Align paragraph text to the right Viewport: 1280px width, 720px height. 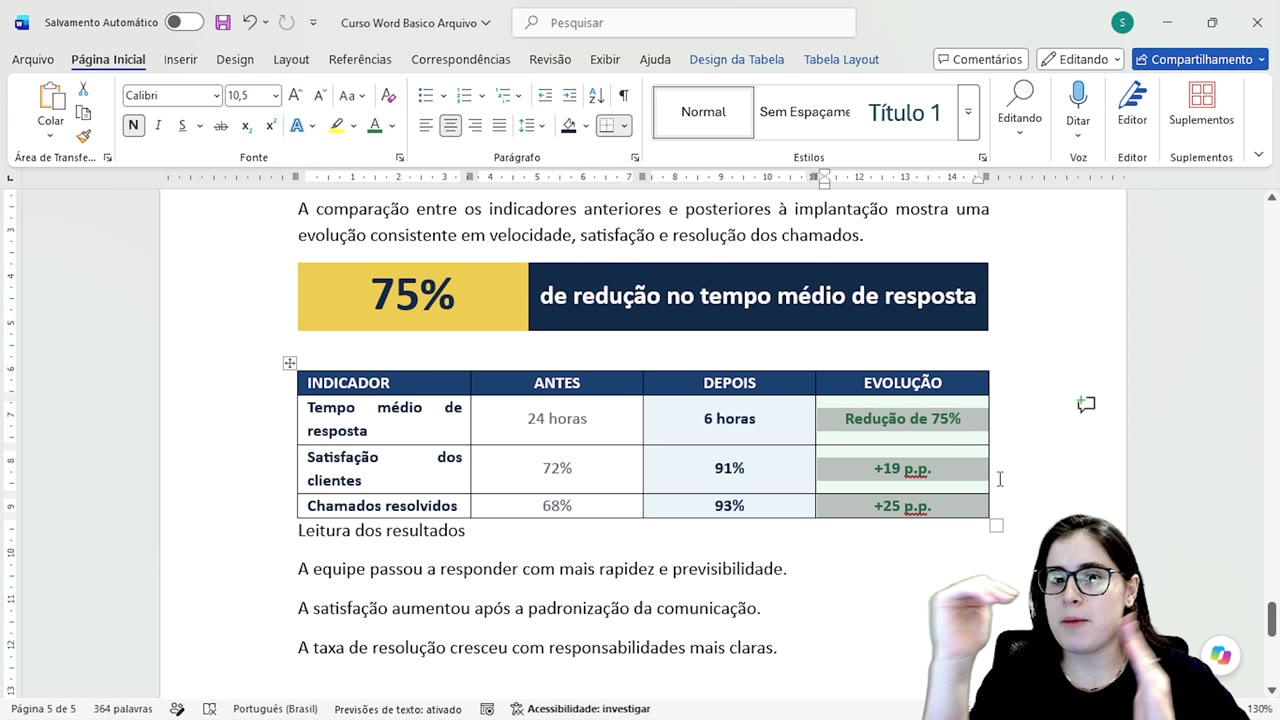(x=475, y=126)
